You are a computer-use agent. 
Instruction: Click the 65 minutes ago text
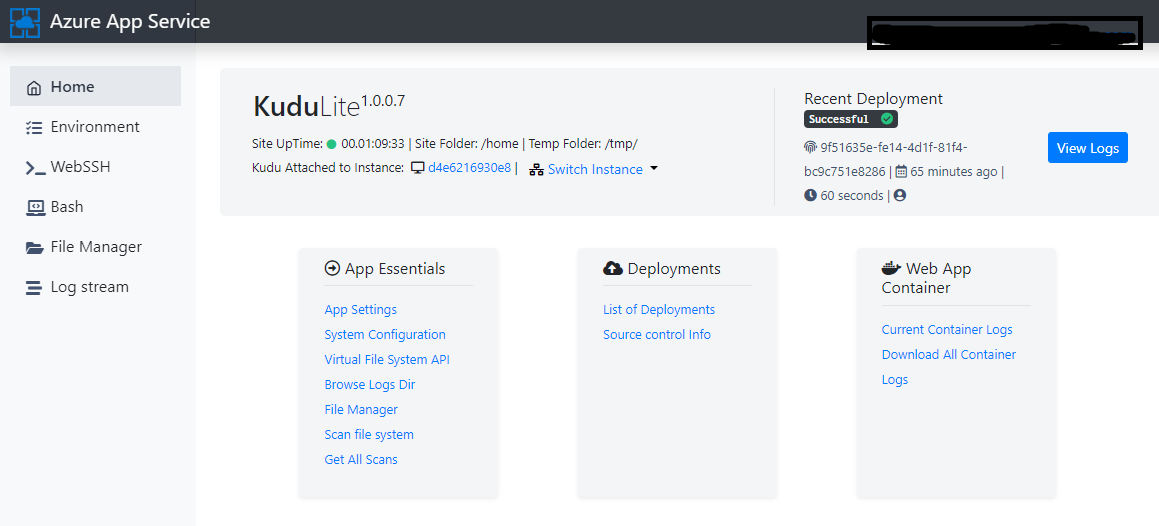tap(954, 172)
